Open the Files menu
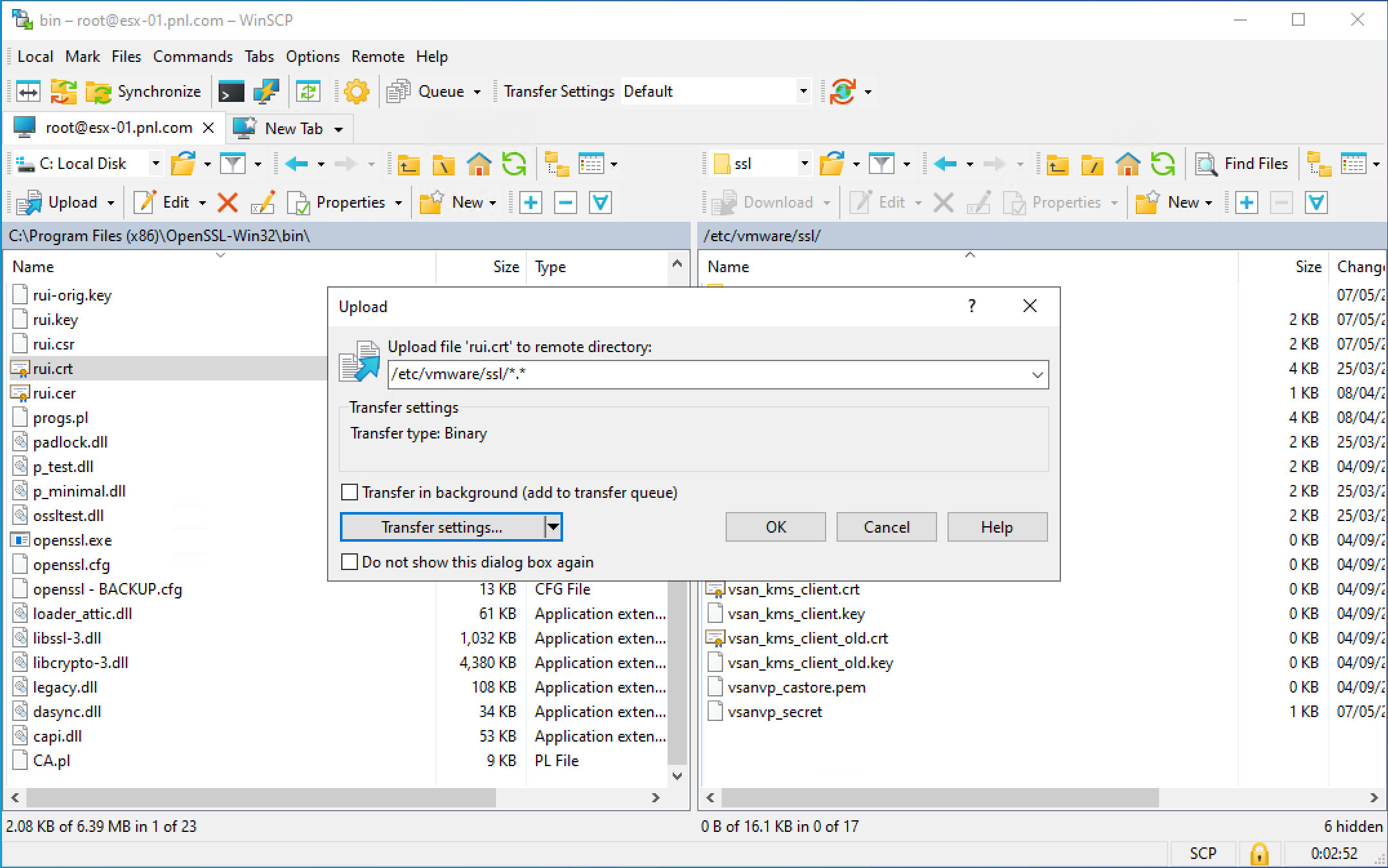Image resolution: width=1388 pixels, height=868 pixels. coord(126,57)
